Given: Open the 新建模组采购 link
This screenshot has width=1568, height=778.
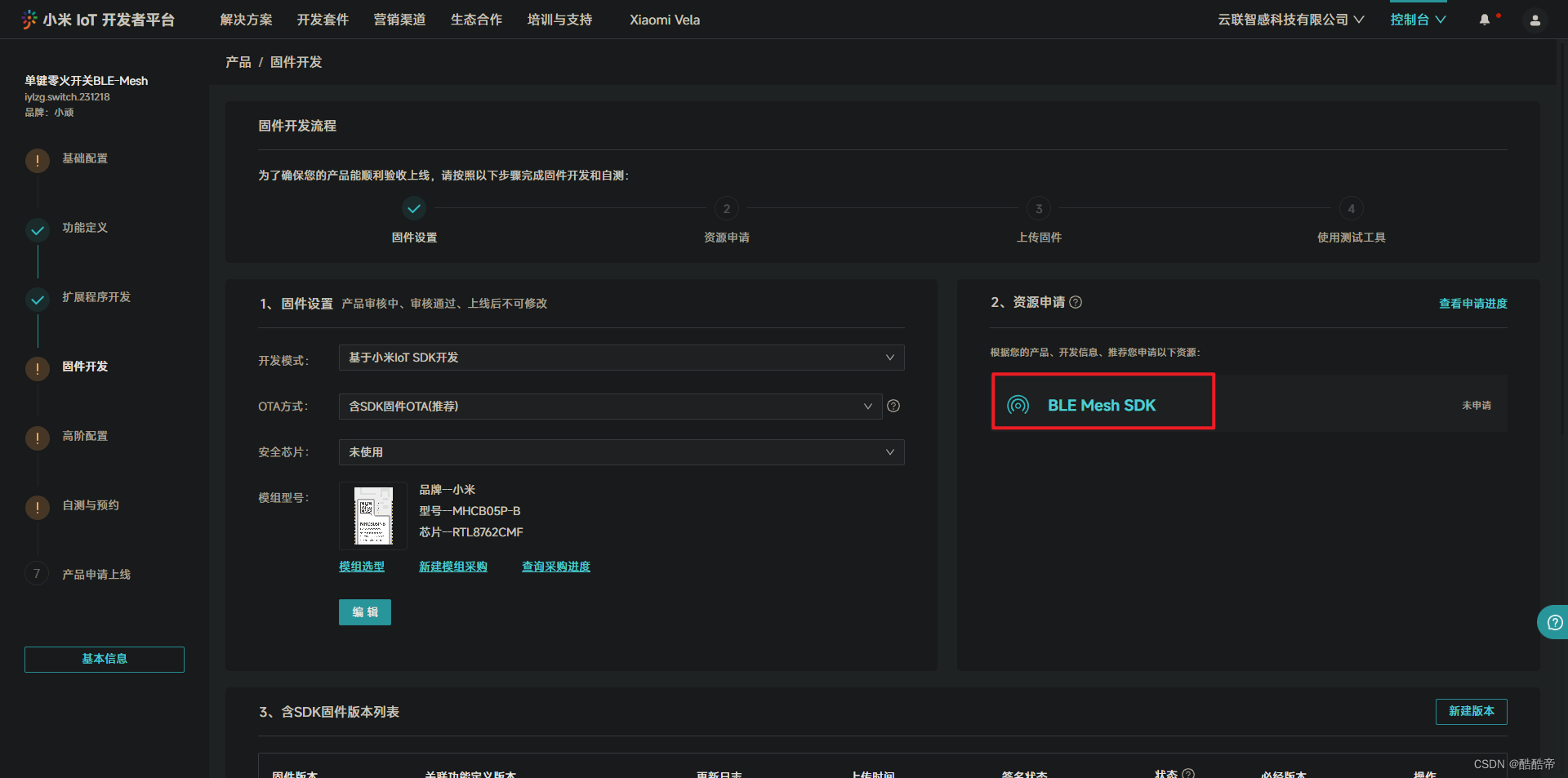Looking at the screenshot, I should tap(453, 567).
